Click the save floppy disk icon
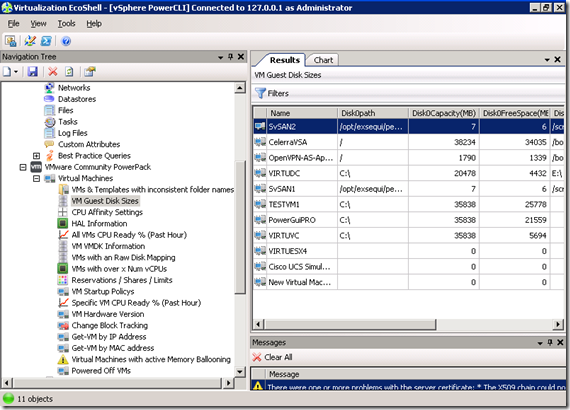Image resolution: width=570 pixels, height=410 pixels. pos(33,72)
